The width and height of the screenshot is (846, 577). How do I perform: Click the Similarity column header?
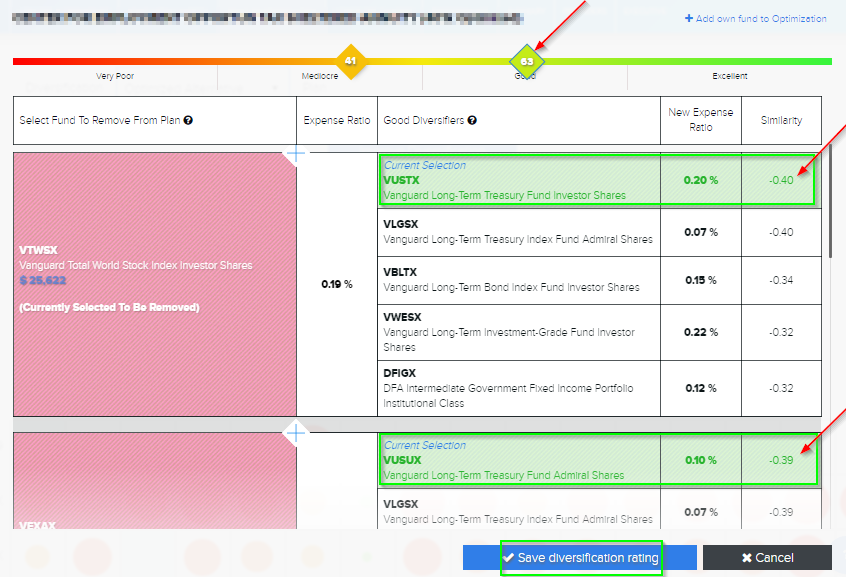tap(780, 121)
